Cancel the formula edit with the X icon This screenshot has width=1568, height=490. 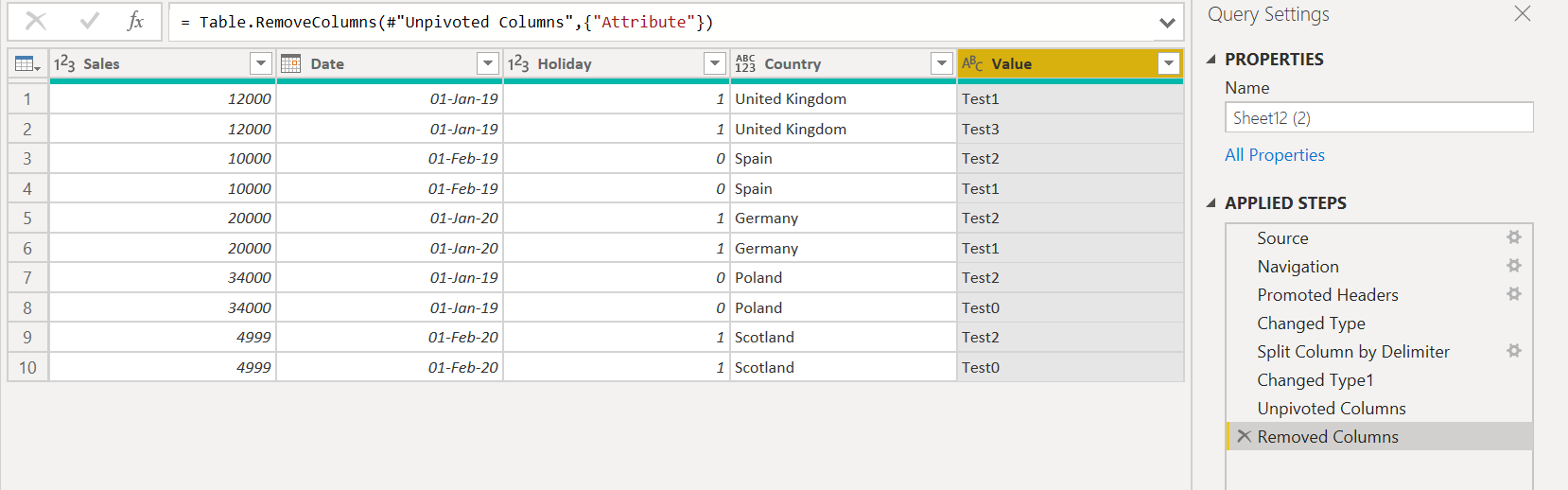[36, 21]
